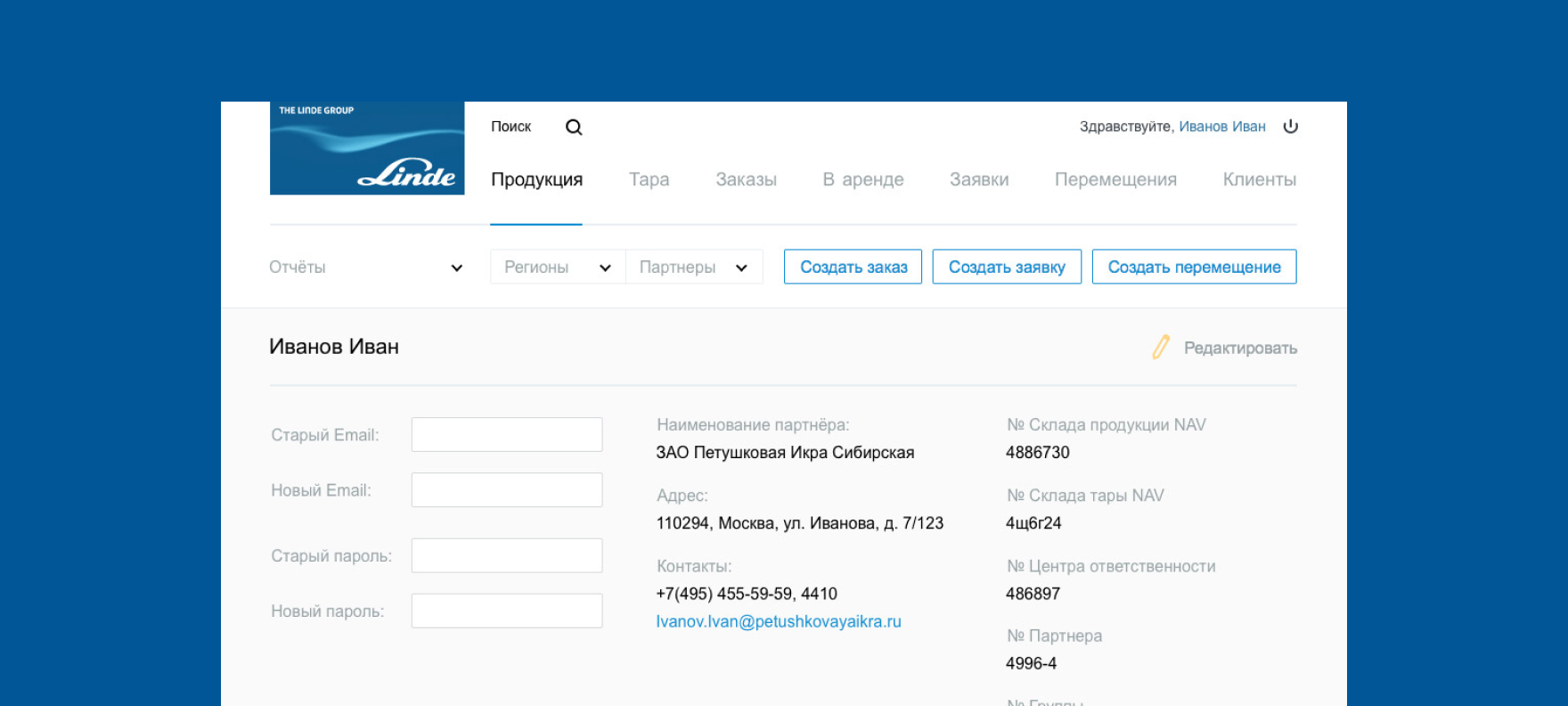Click the Создать перемещение button
Screen dimensions: 1568x706
1194,267
